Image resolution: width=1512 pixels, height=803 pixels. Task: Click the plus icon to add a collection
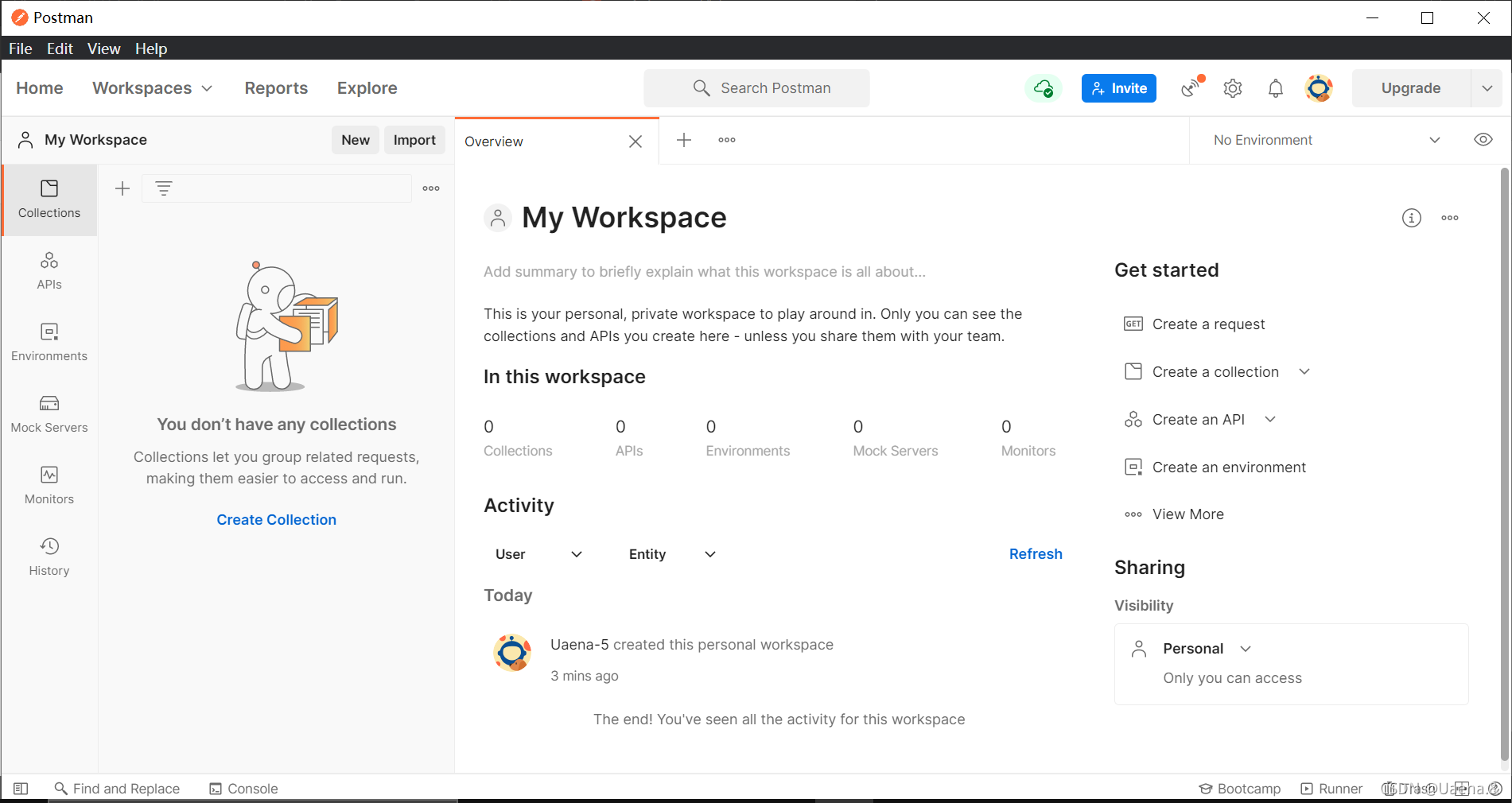pyautogui.click(x=122, y=188)
